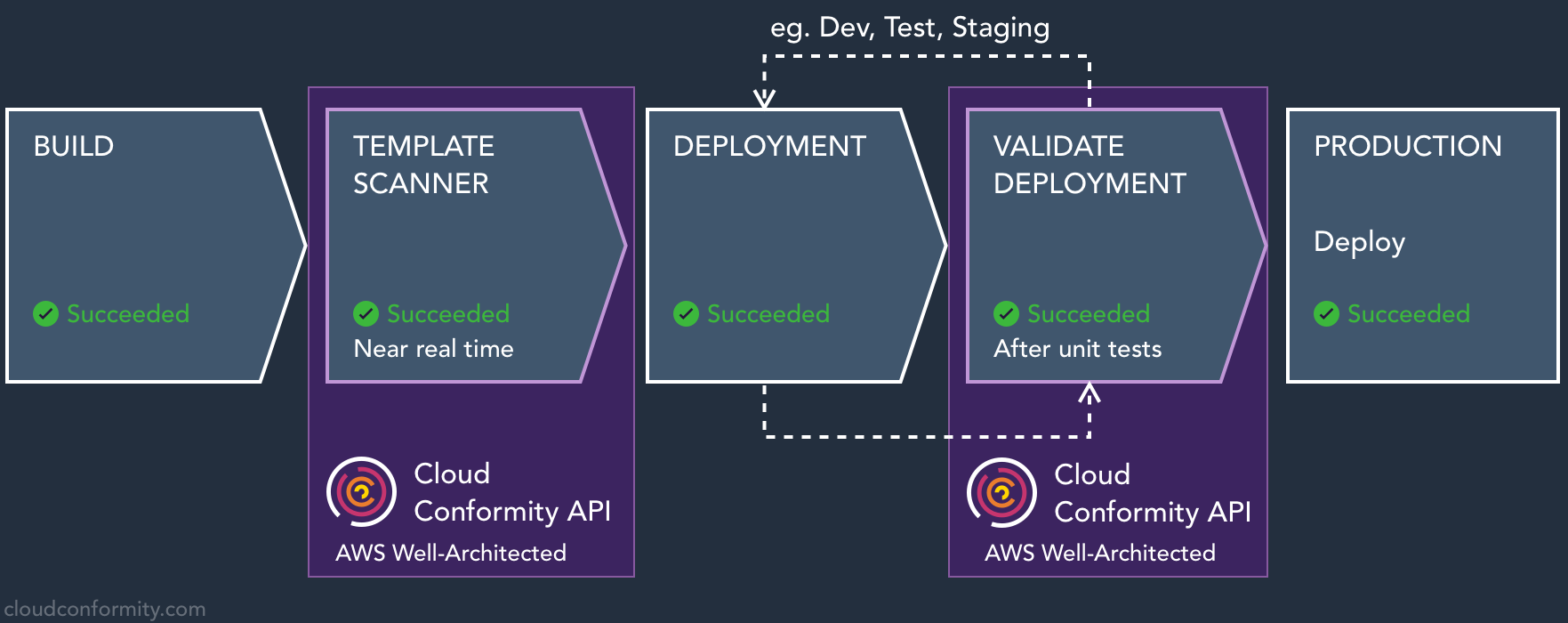Select the VALIDATE DEPLOYMENT stage title
Viewport: 1568px width, 623px height.
tap(1090, 165)
